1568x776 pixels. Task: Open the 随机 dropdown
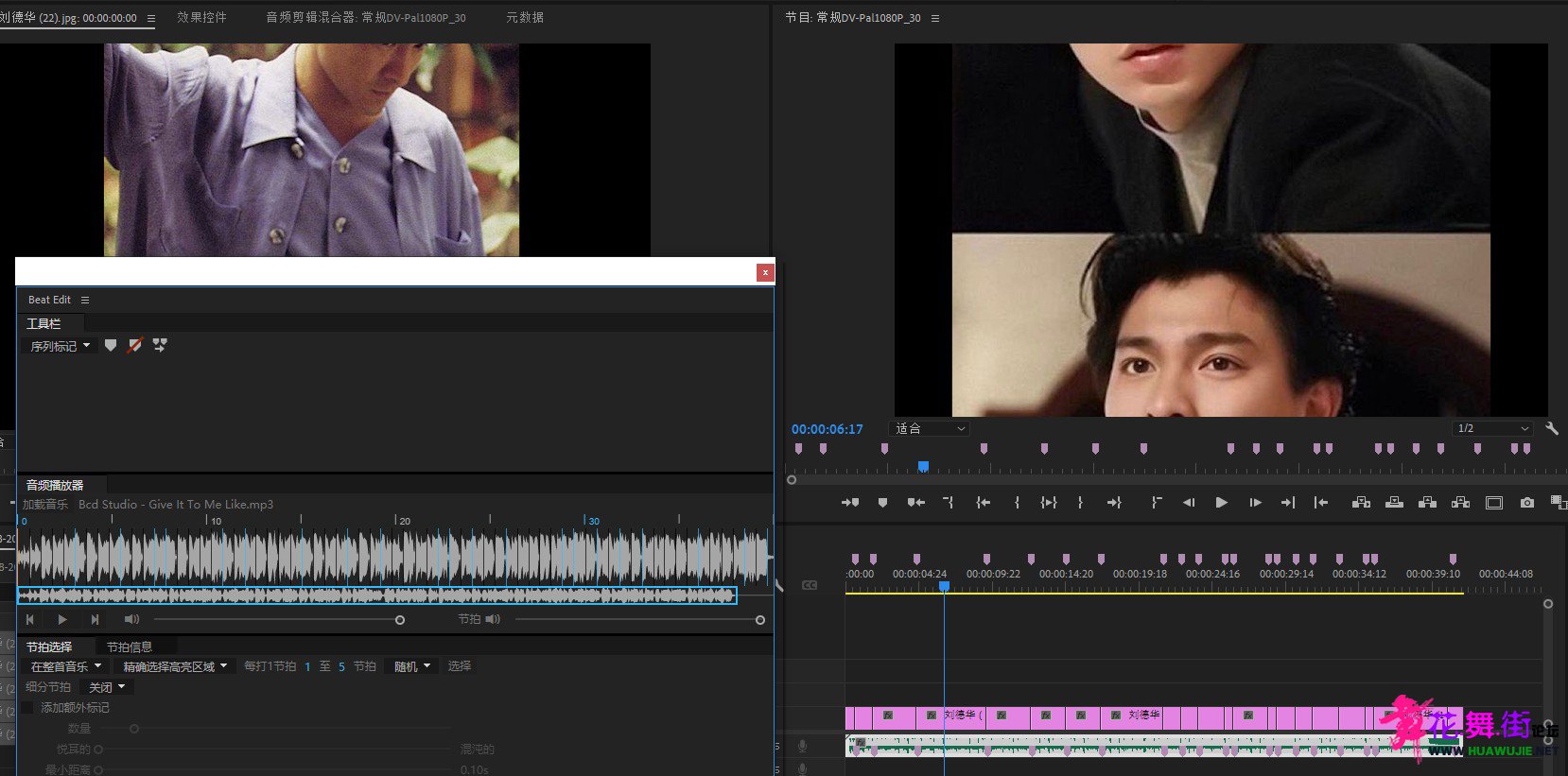[x=411, y=666]
